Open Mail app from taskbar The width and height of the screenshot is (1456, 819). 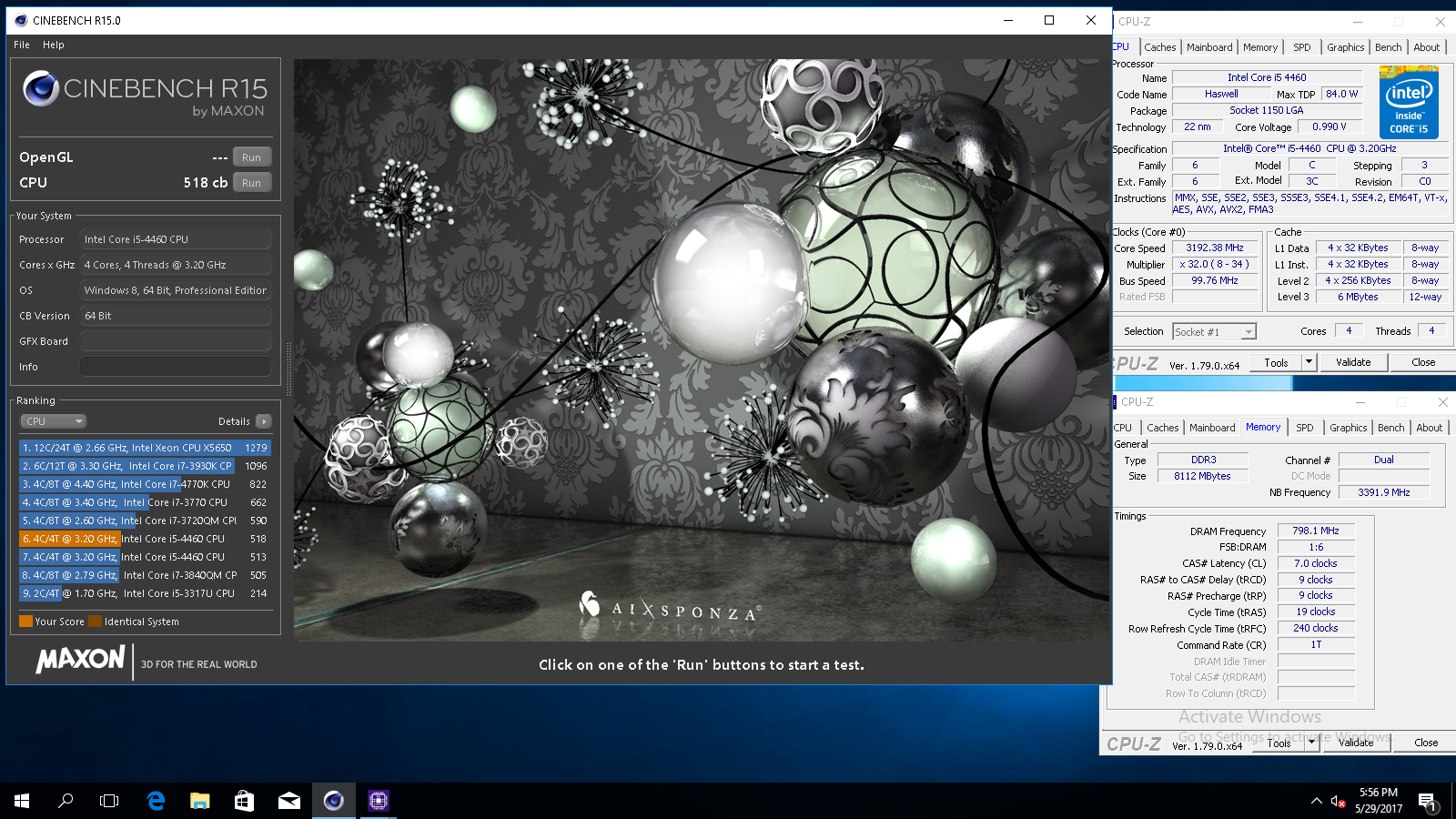point(288,801)
